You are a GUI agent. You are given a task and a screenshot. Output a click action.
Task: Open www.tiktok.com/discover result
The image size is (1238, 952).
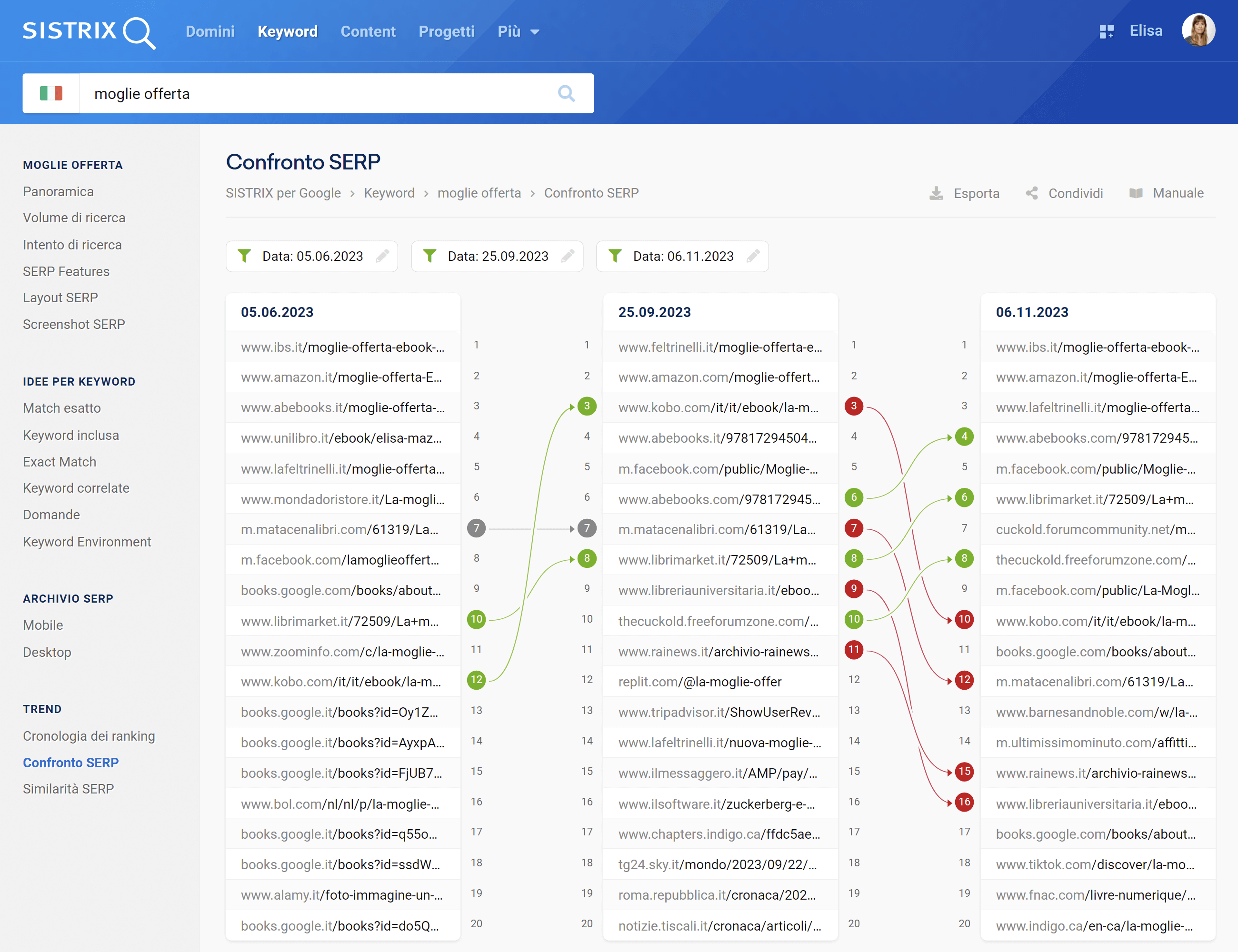[1098, 865]
